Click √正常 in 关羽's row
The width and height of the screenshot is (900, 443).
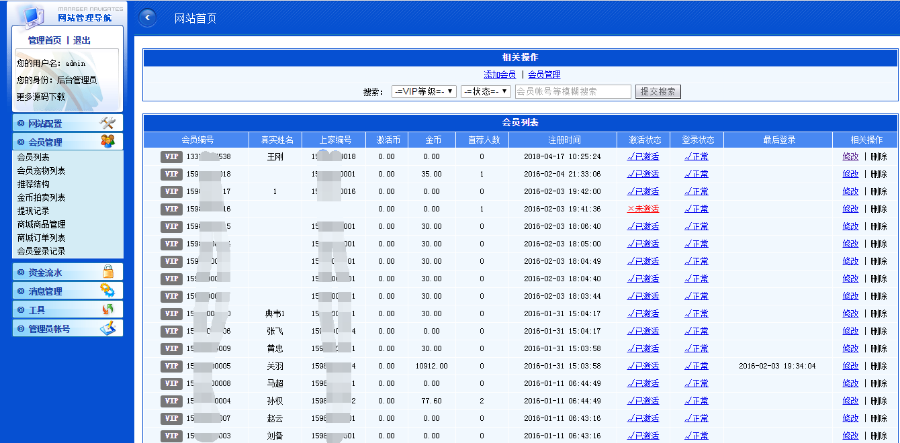pyautogui.click(x=696, y=366)
